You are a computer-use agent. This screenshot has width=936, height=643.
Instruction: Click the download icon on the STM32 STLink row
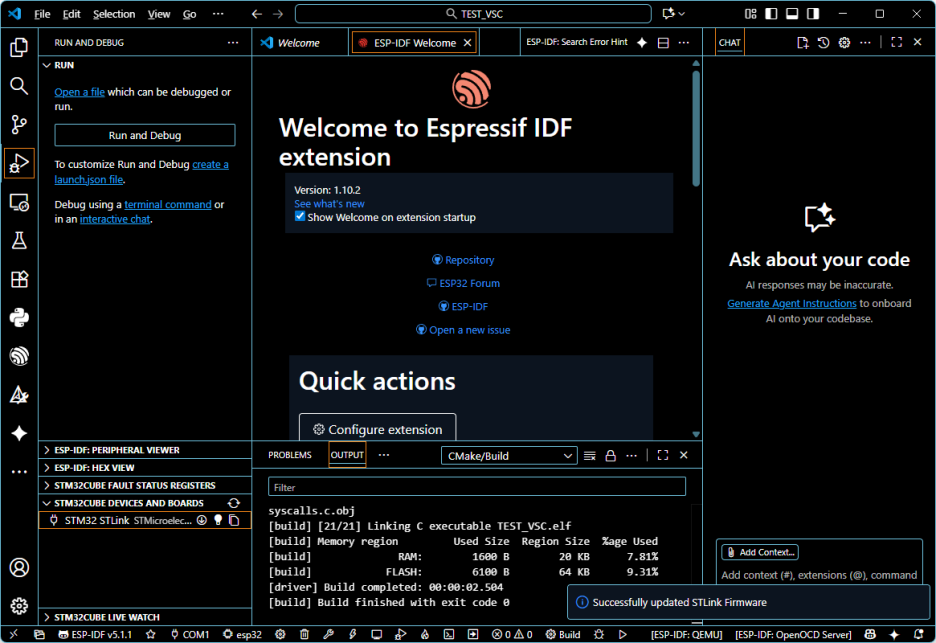(202, 520)
